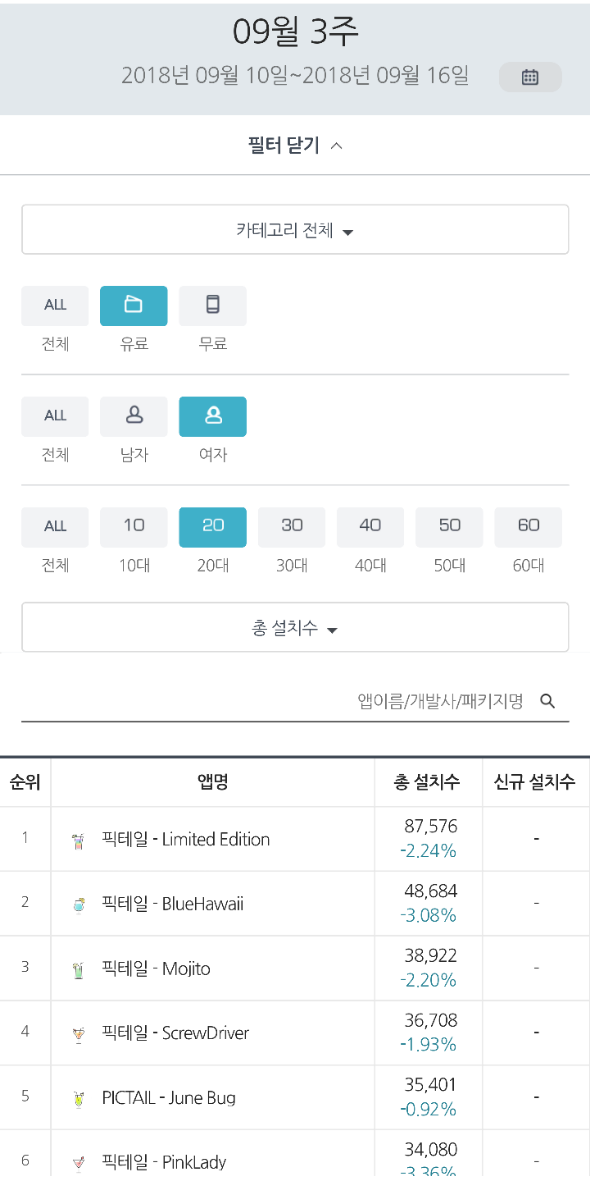Select the 60대 age group filter

[528, 527]
